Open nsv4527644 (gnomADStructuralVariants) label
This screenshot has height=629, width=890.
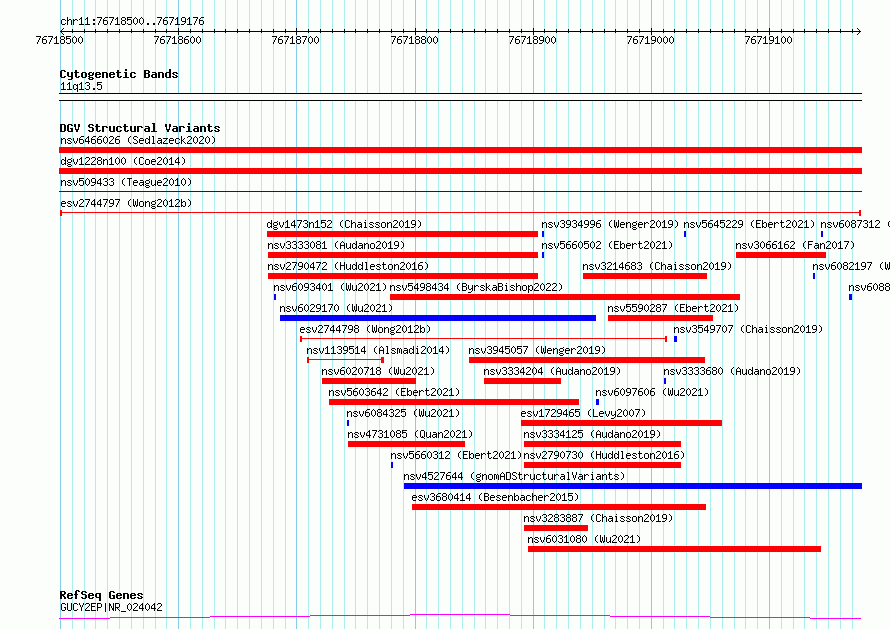pos(514,476)
